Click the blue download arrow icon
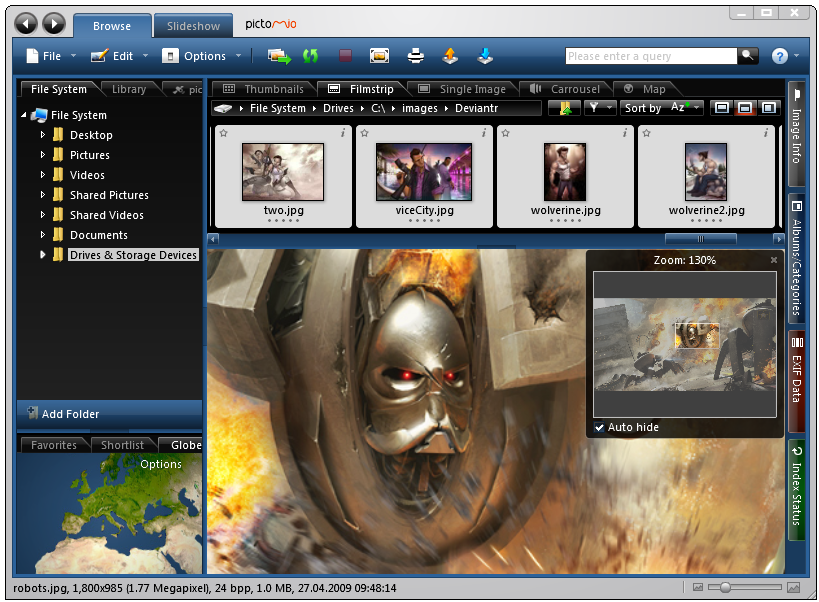The width and height of the screenshot is (819, 602). 485,55
